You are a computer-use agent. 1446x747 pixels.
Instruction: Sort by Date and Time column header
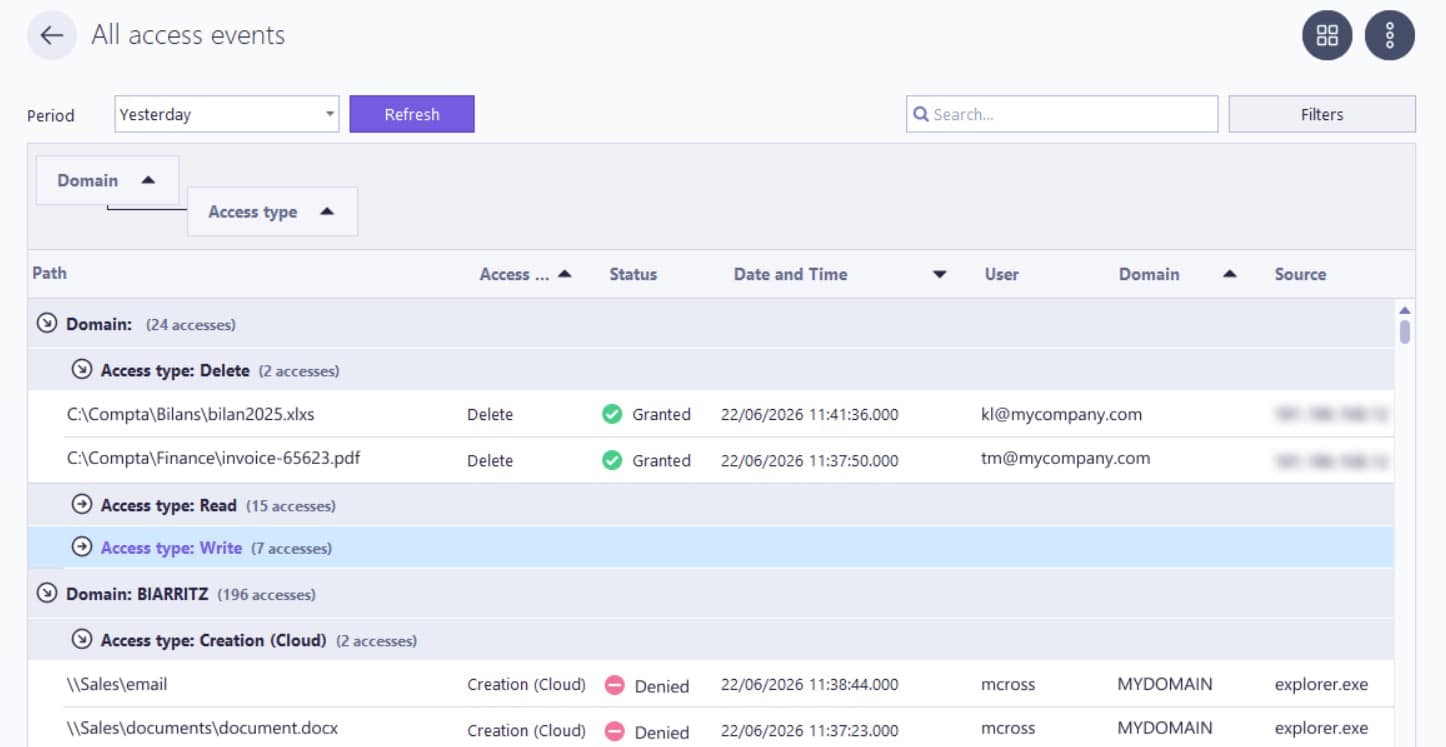pyautogui.click(x=790, y=274)
